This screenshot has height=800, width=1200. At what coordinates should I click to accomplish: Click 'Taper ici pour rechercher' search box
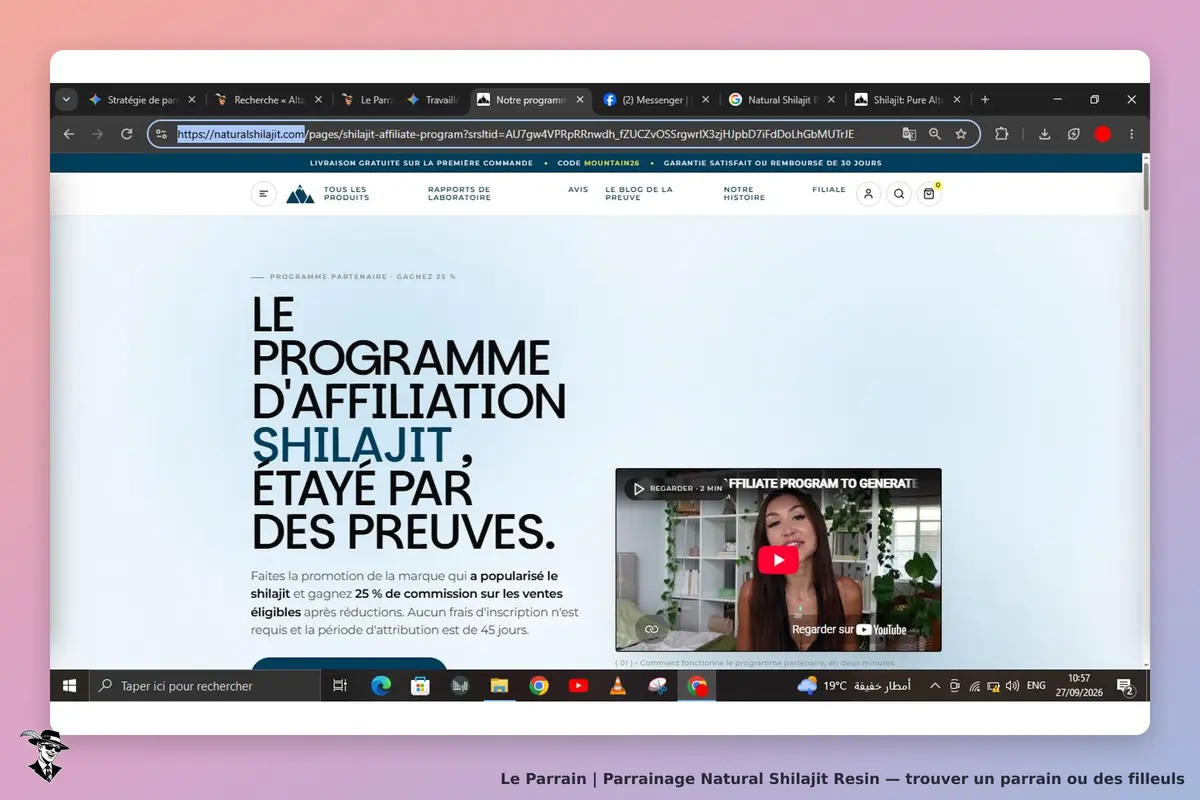[204, 686]
